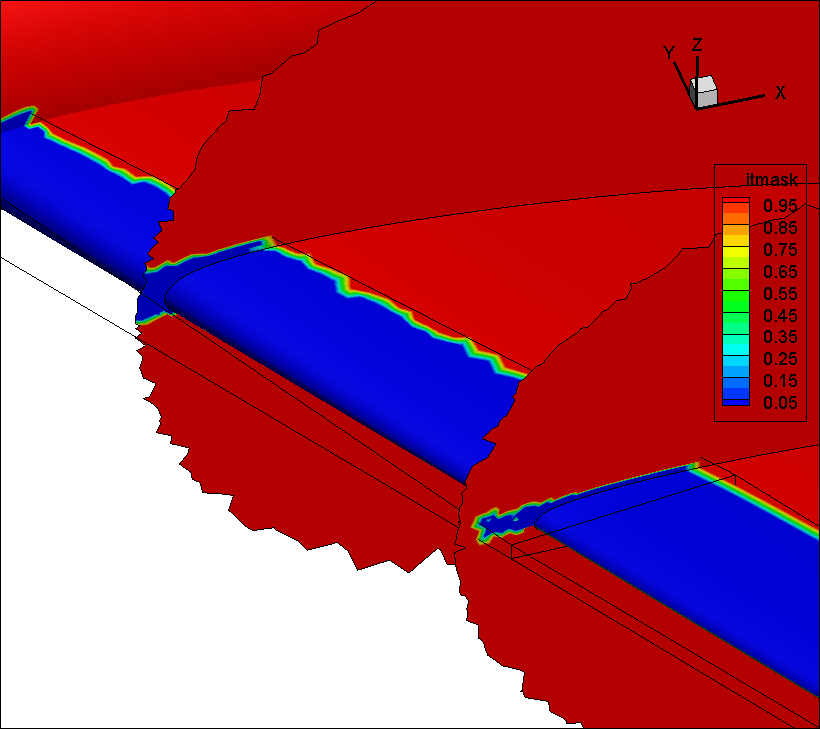Click the 0.15 legend value
The width and height of the screenshot is (820, 729).
pyautogui.click(x=780, y=381)
